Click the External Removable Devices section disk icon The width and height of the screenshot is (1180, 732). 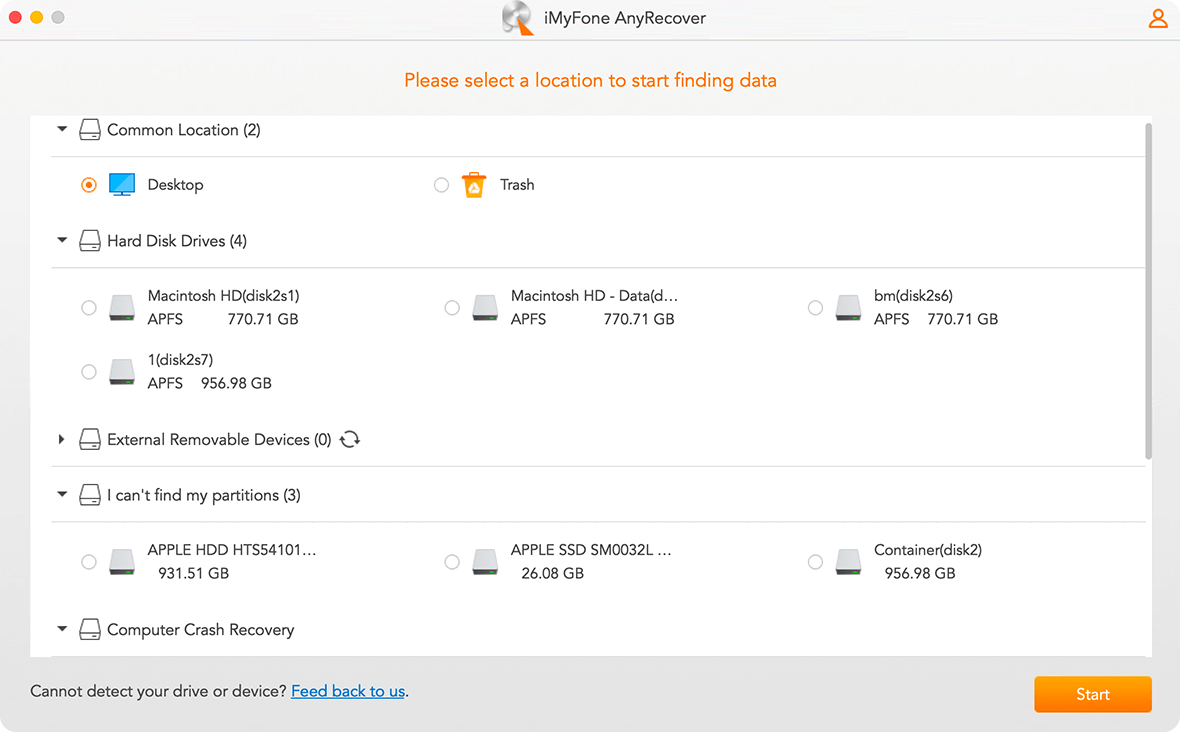coord(90,439)
